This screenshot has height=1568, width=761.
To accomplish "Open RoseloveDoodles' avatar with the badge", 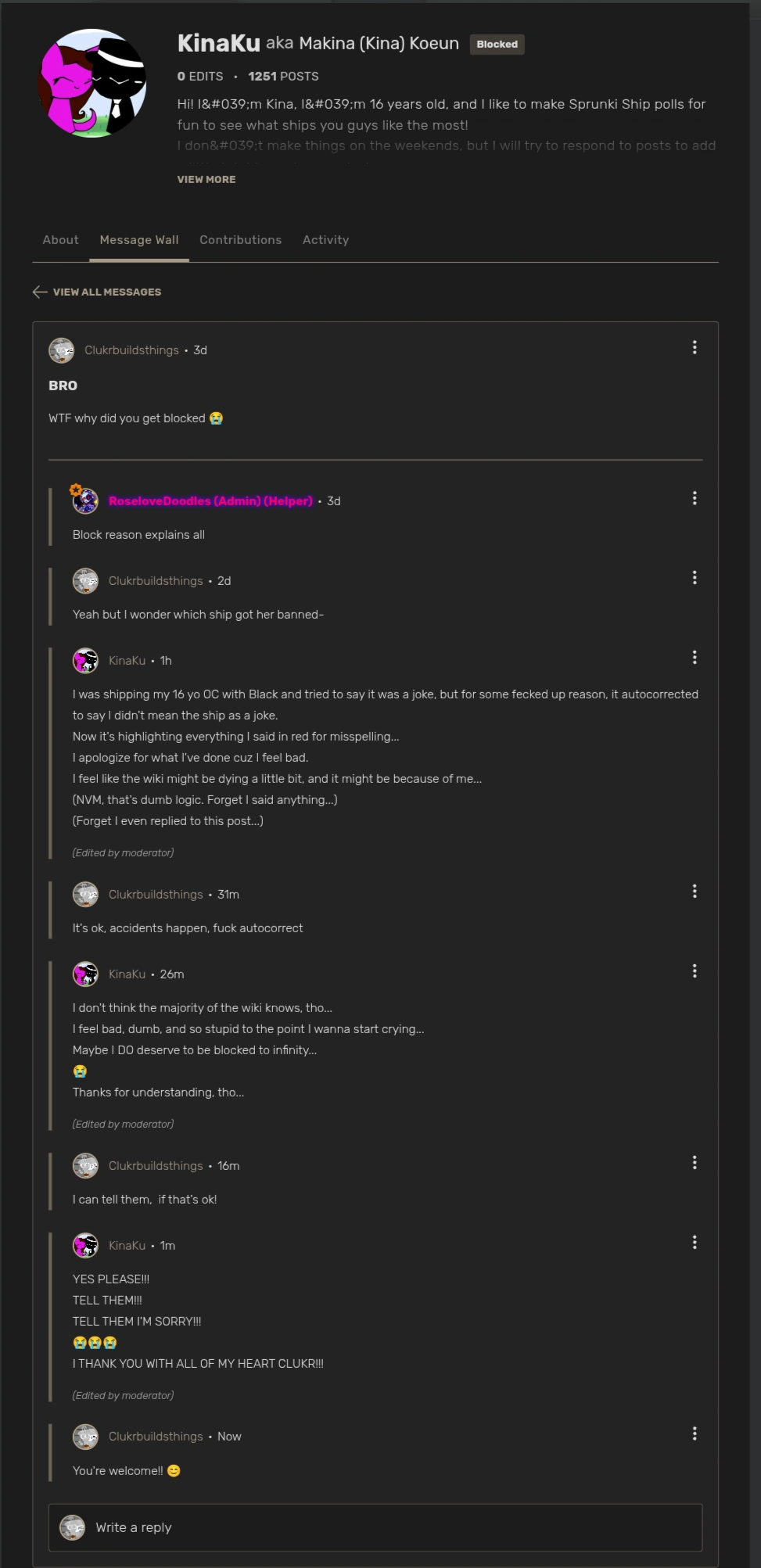I will click(85, 501).
